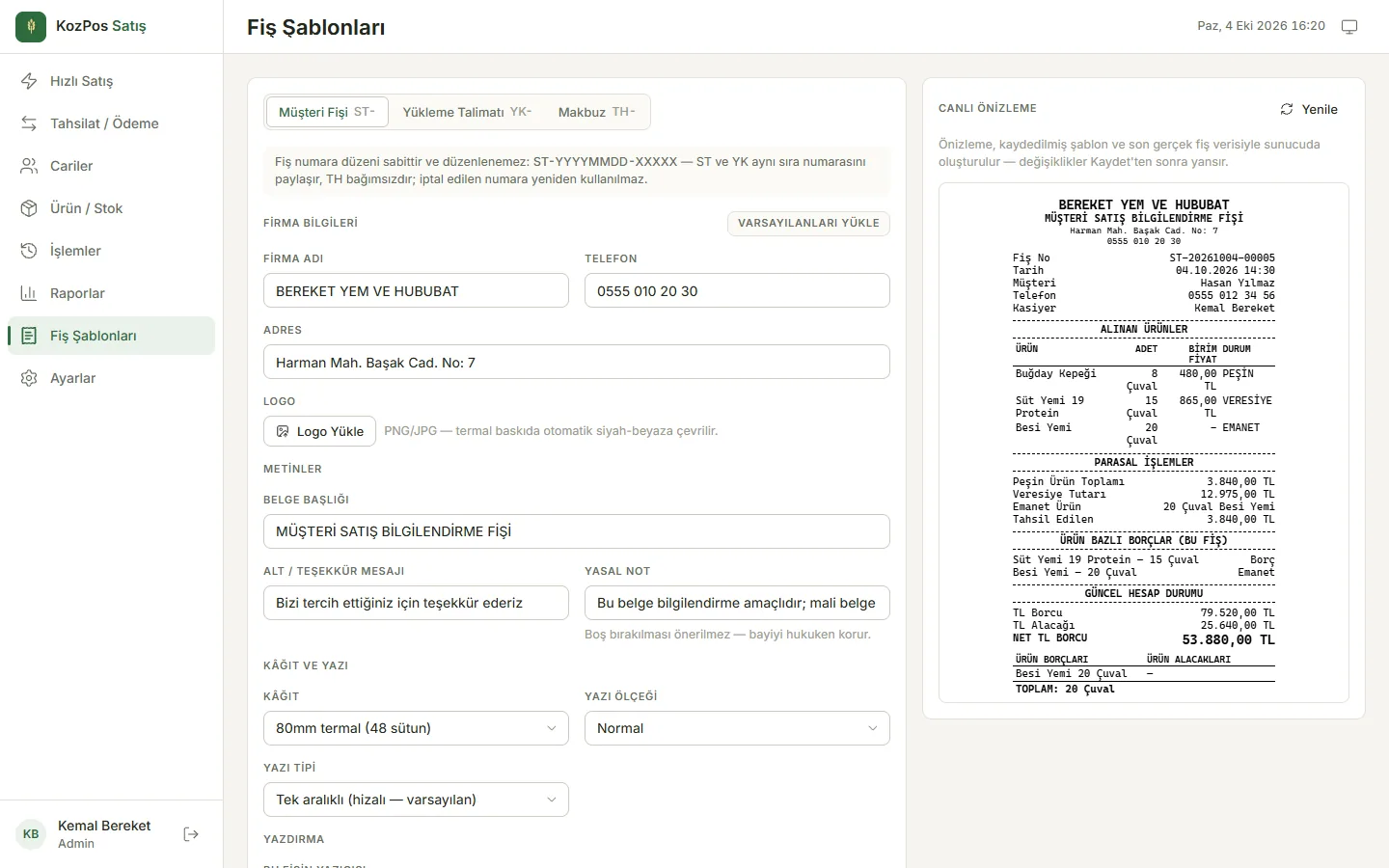This screenshot has width=1389, height=868.
Task: Click the Cariler people icon
Action: (30, 166)
